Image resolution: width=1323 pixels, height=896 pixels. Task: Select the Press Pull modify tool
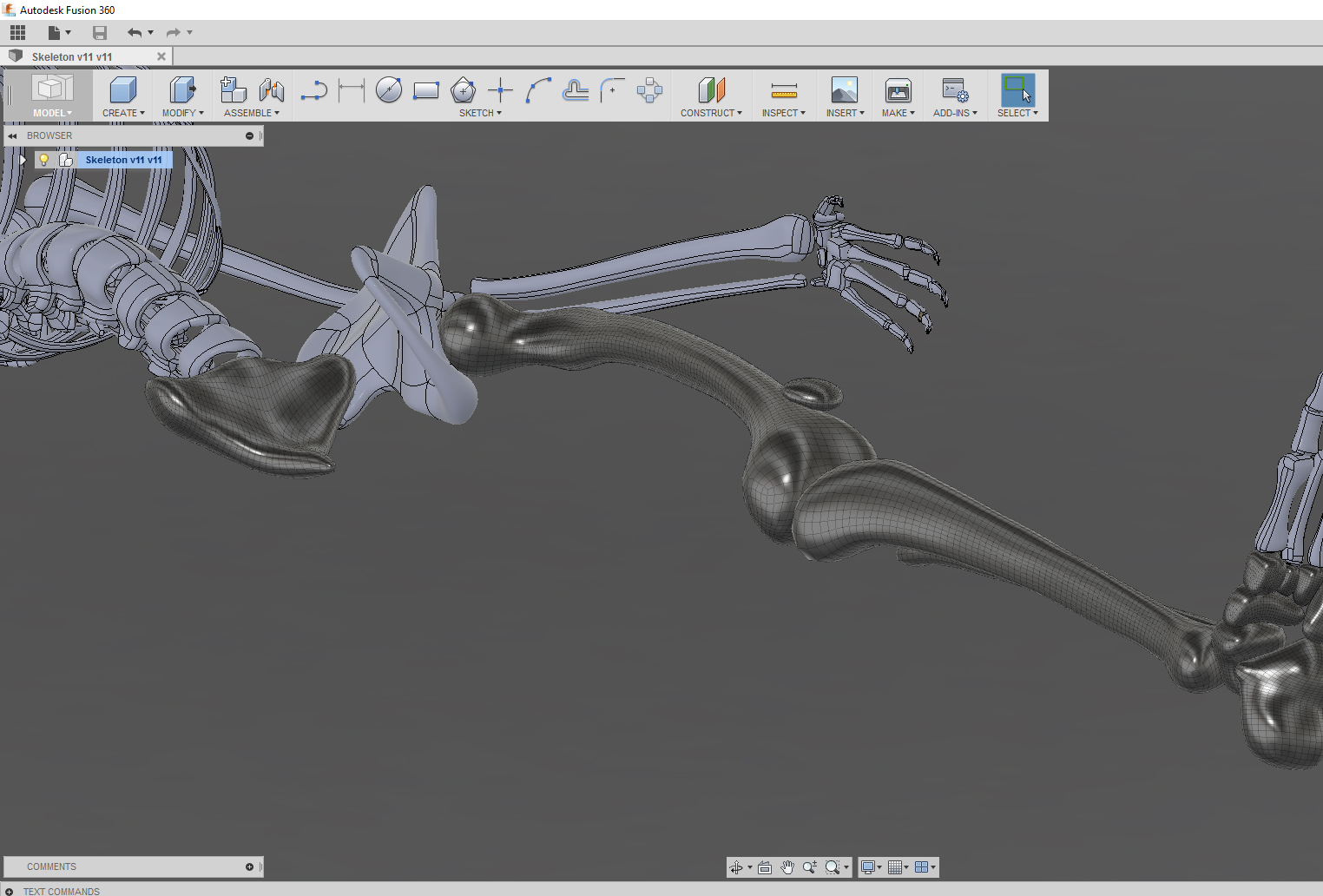[182, 89]
